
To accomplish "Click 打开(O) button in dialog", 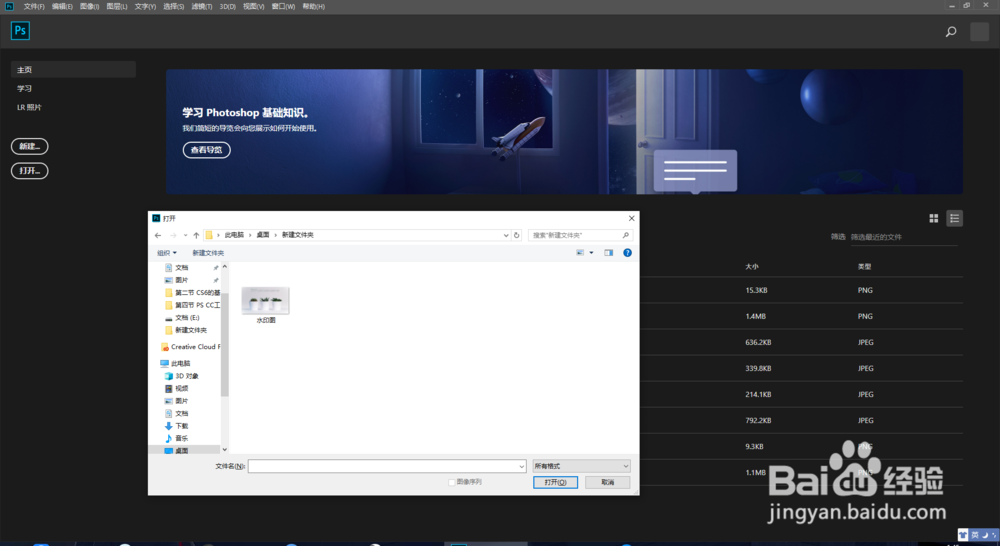I will [x=555, y=482].
